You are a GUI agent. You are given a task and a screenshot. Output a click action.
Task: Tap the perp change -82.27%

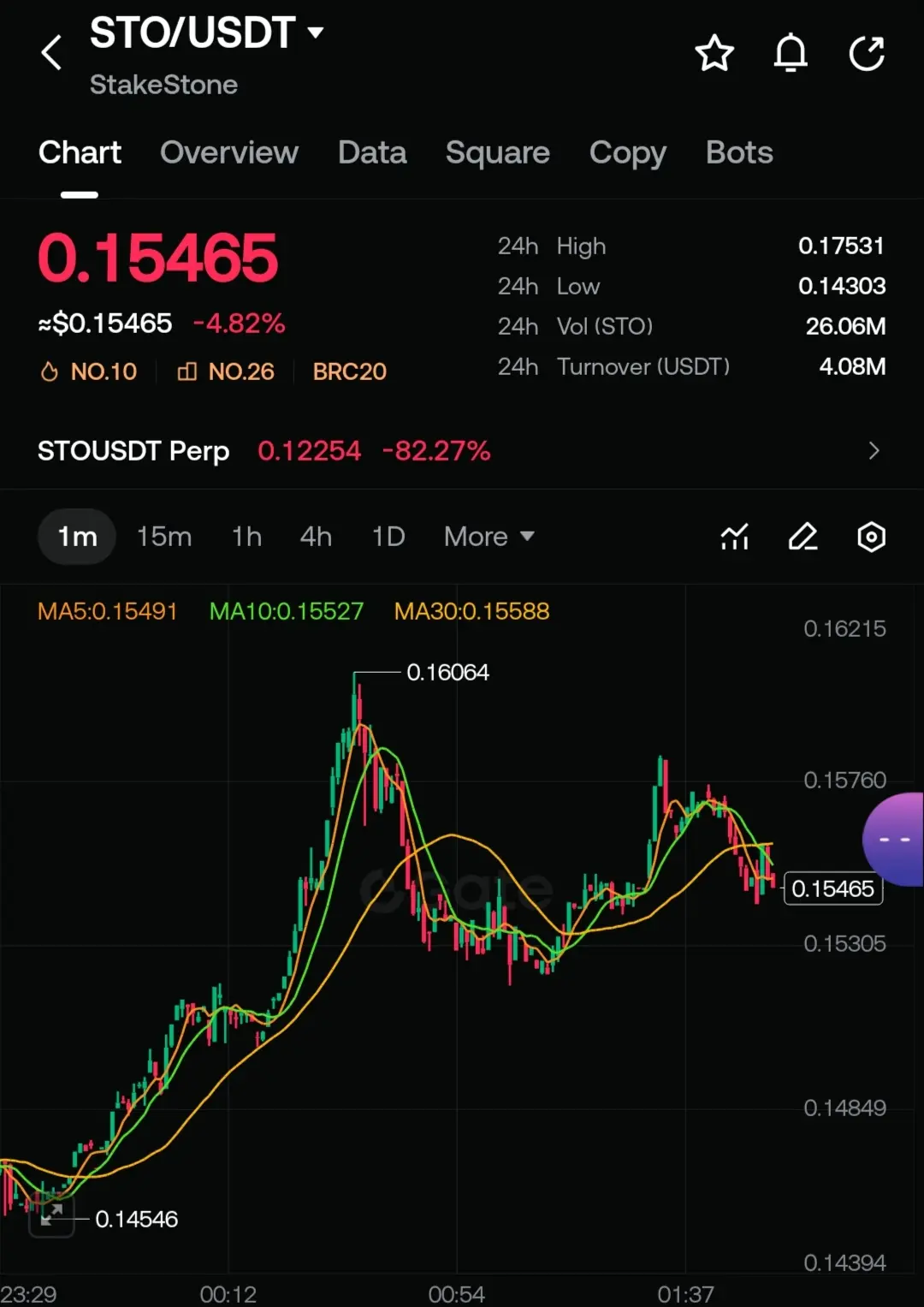pyautogui.click(x=436, y=450)
